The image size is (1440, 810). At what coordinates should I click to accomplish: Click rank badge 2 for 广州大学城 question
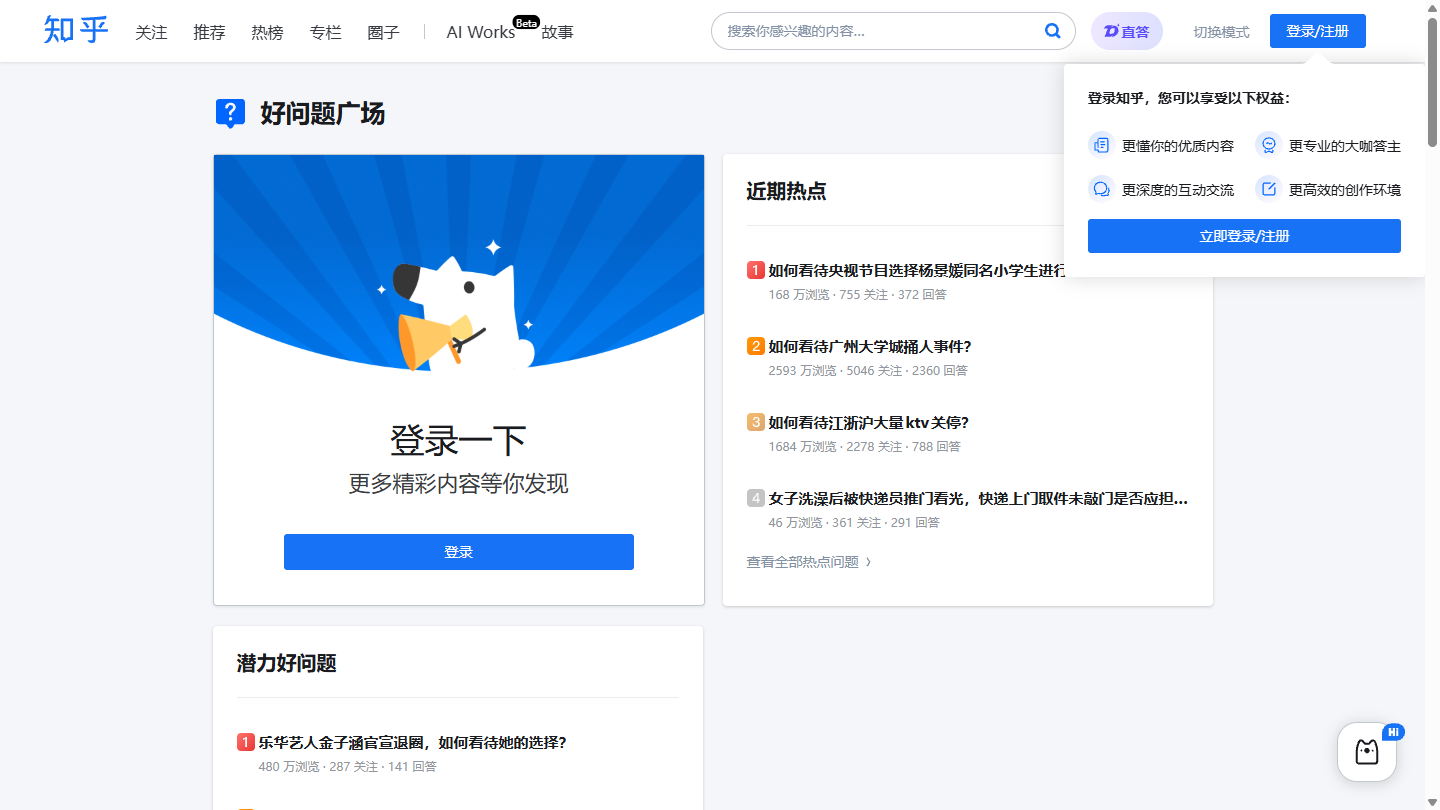coord(756,346)
